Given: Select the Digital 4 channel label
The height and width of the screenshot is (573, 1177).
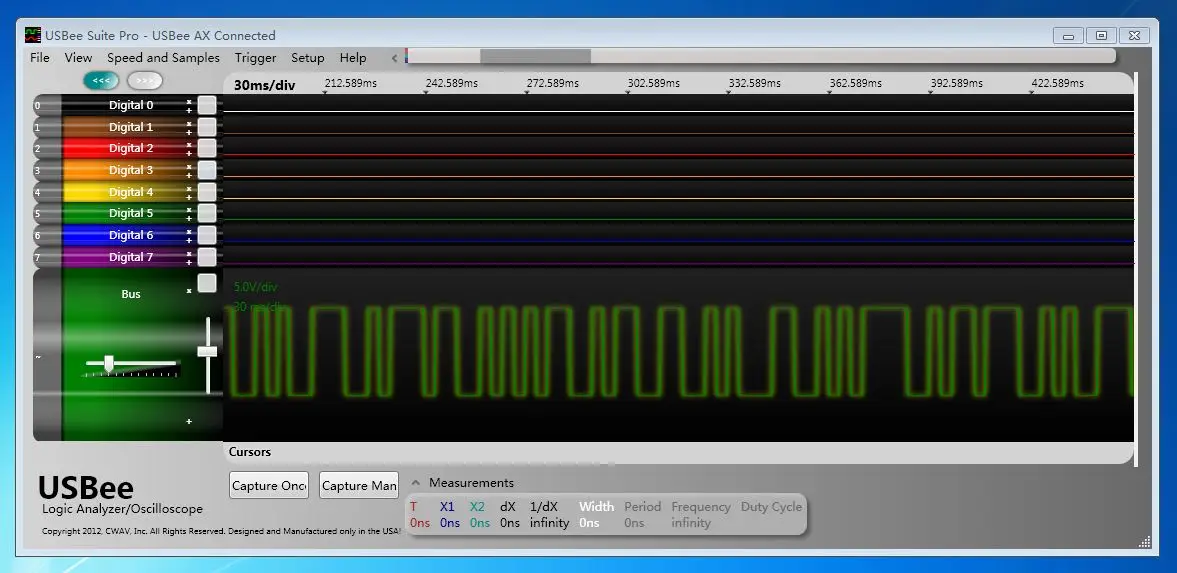Looking at the screenshot, I should coord(131,192).
